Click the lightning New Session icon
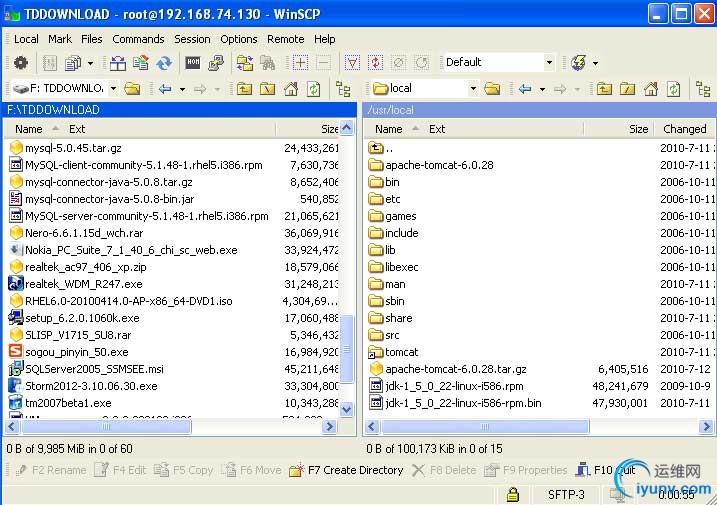The height and width of the screenshot is (505, 717). tap(578, 63)
